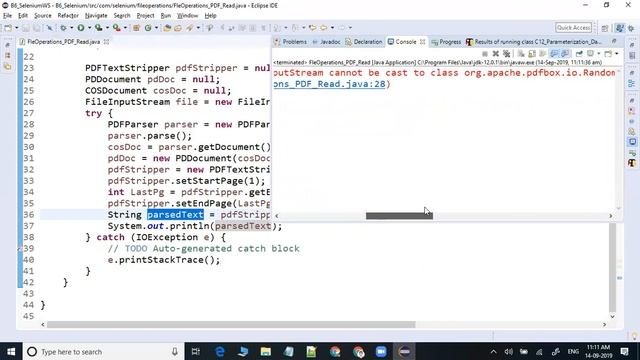This screenshot has height=360, width=640.
Task: Click the editor vertical scrollbar down arrow
Action: [612, 316]
